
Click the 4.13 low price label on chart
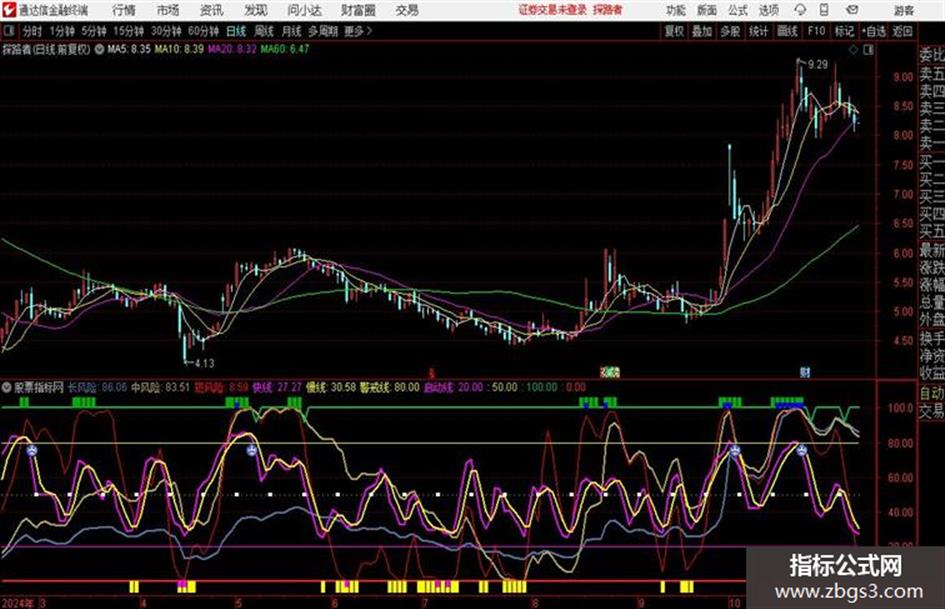[x=204, y=363]
